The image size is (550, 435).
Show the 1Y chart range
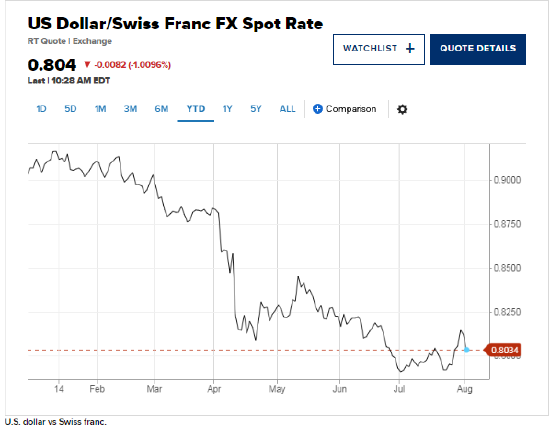click(x=227, y=109)
